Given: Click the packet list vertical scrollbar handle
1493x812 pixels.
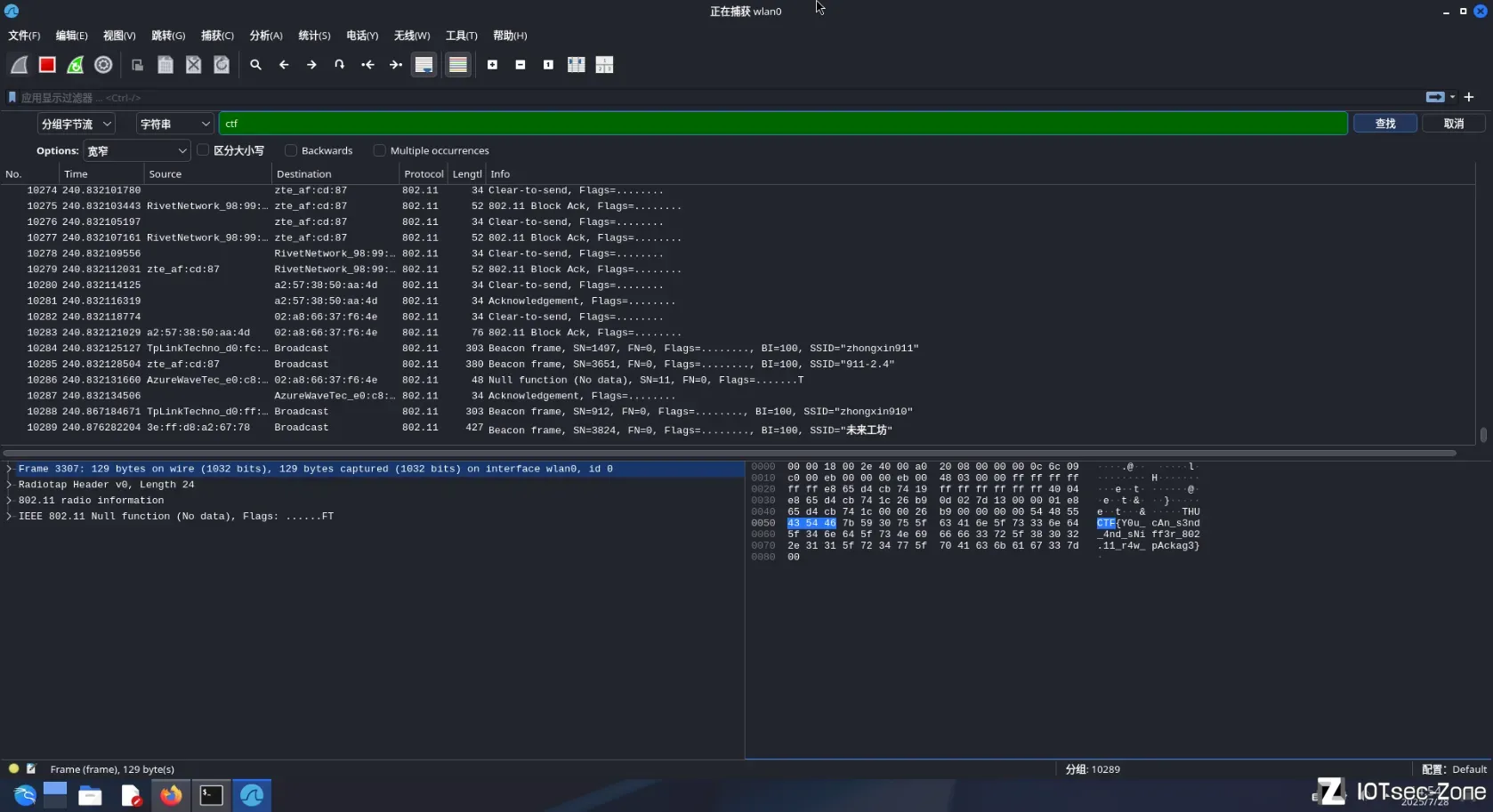Looking at the screenshot, I should point(1483,435).
